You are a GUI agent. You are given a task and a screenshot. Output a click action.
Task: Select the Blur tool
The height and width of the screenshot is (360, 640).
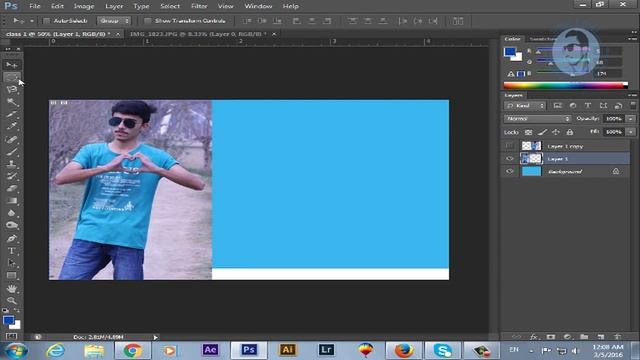point(11,213)
